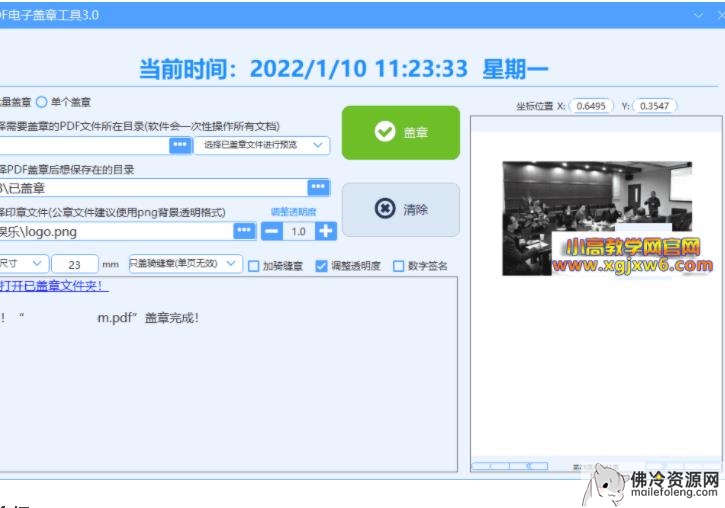Viewport: 725px width, 508px height.
Task: Uncheck the 调整透明度 checkbox
Action: 321,266
